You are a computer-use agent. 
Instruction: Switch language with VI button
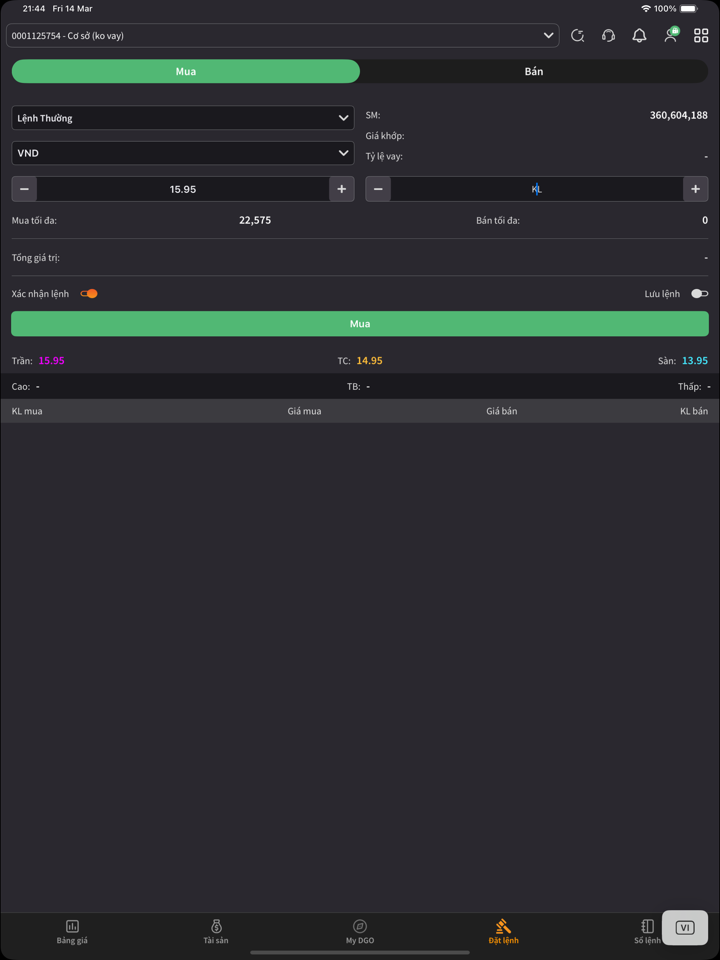click(x=685, y=927)
